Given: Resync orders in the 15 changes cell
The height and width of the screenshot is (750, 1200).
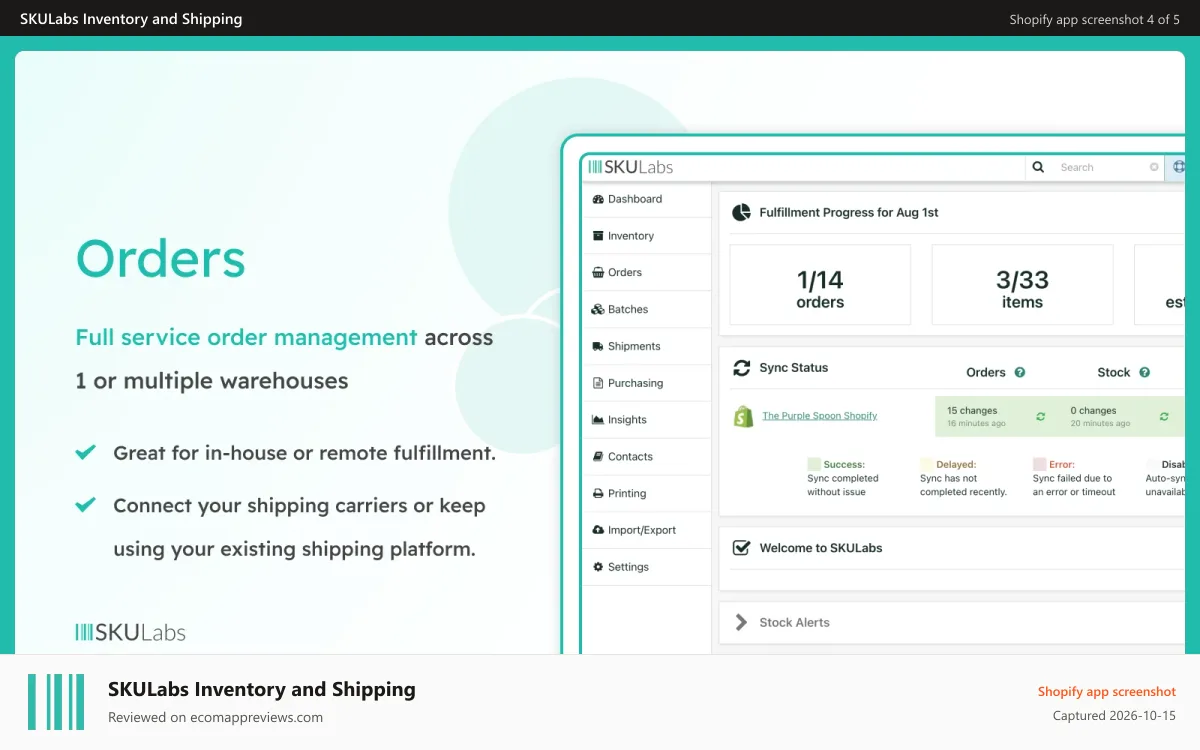Looking at the screenshot, I should [1041, 416].
